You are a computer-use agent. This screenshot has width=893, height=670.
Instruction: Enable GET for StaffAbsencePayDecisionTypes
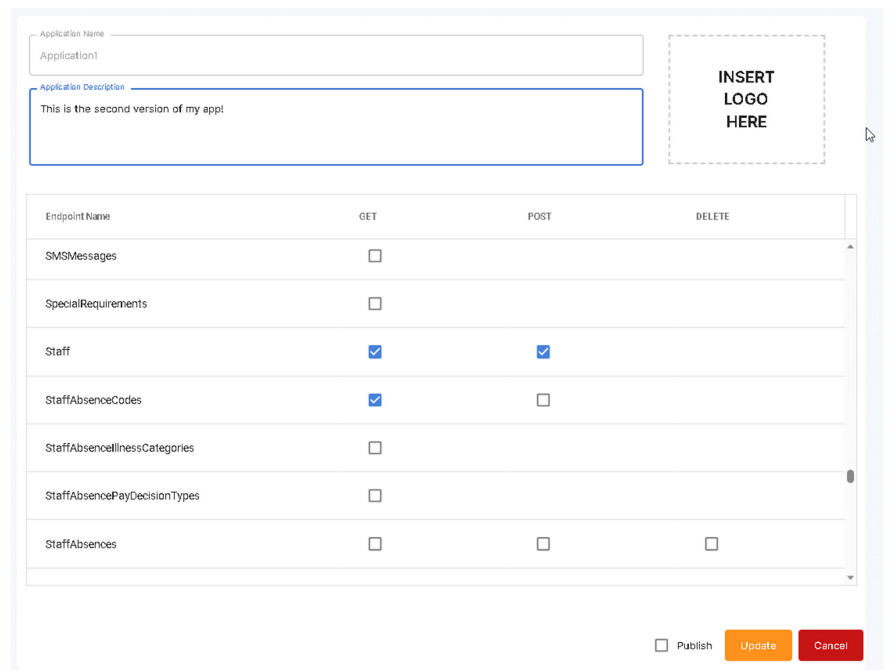375,496
